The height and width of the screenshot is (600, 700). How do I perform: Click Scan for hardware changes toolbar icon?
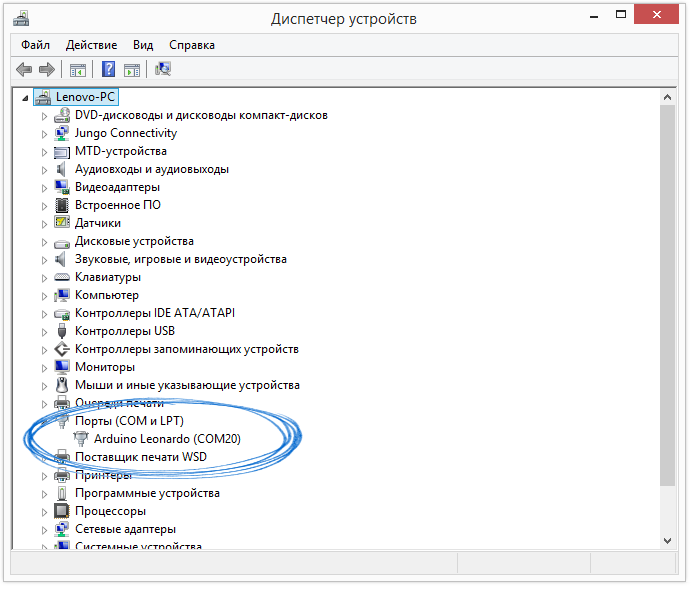(x=163, y=69)
